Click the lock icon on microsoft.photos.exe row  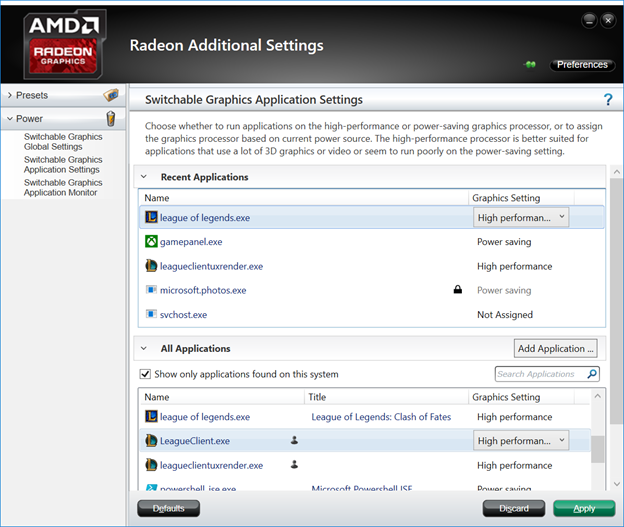pos(458,289)
